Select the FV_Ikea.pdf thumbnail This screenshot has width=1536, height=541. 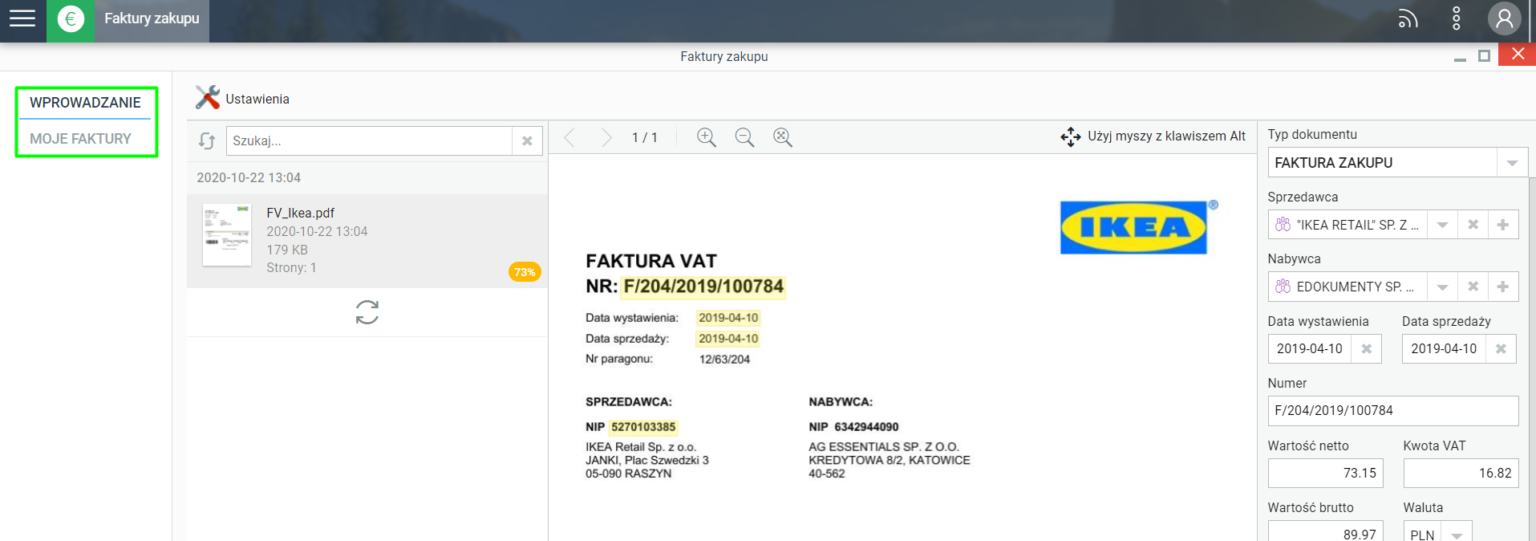(x=227, y=236)
